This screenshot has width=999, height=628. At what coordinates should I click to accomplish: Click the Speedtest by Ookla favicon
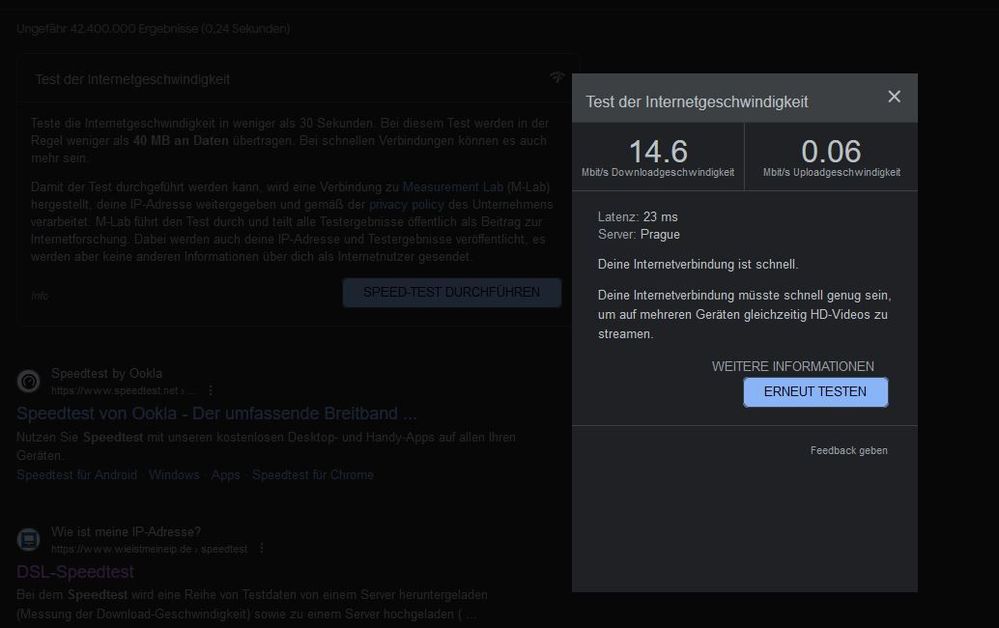tap(28, 381)
